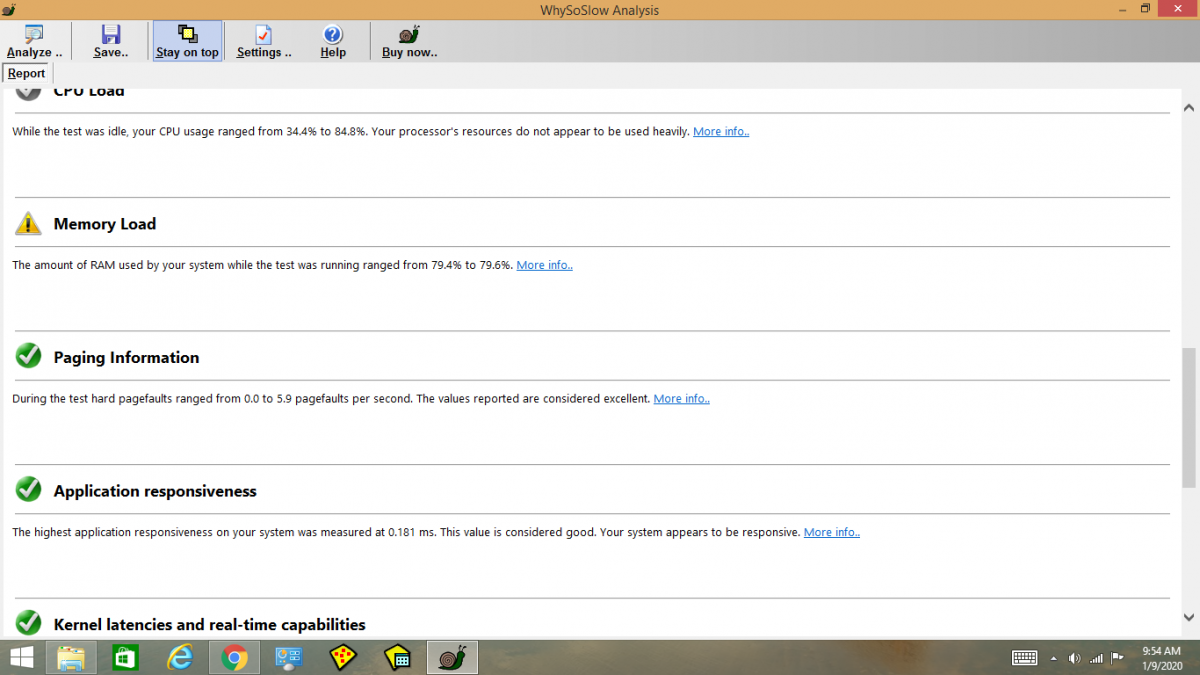The image size is (1200, 675).
Task: Open Google Chrome from the taskbar
Action: [x=235, y=657]
